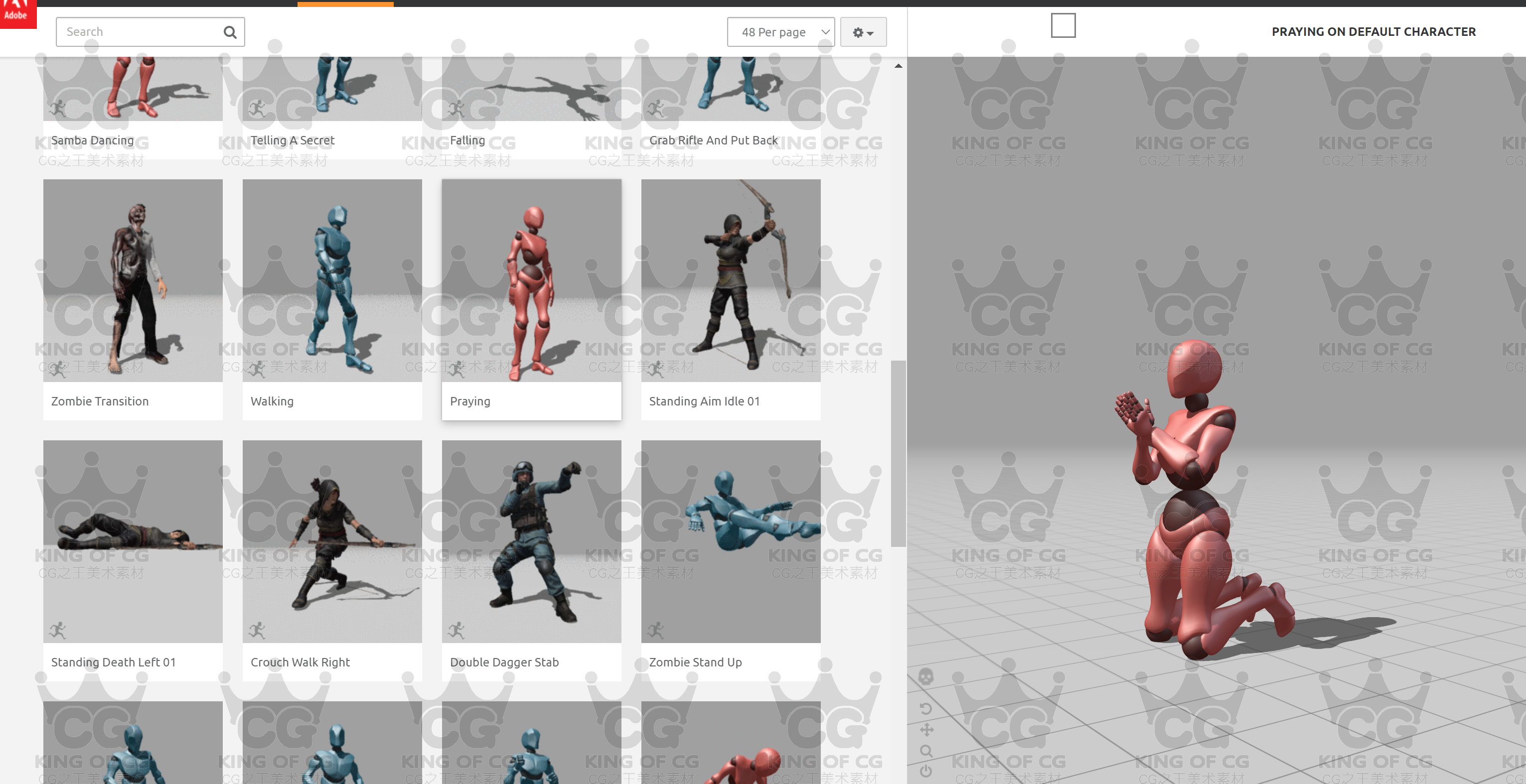The width and height of the screenshot is (1526, 784).
Task: Click the 'Telling A Secret' label
Action: point(293,140)
